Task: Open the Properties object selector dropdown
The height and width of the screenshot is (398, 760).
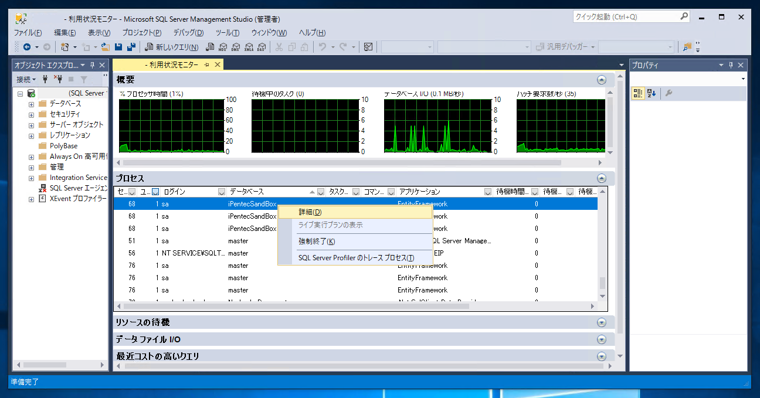Action: pyautogui.click(x=743, y=79)
